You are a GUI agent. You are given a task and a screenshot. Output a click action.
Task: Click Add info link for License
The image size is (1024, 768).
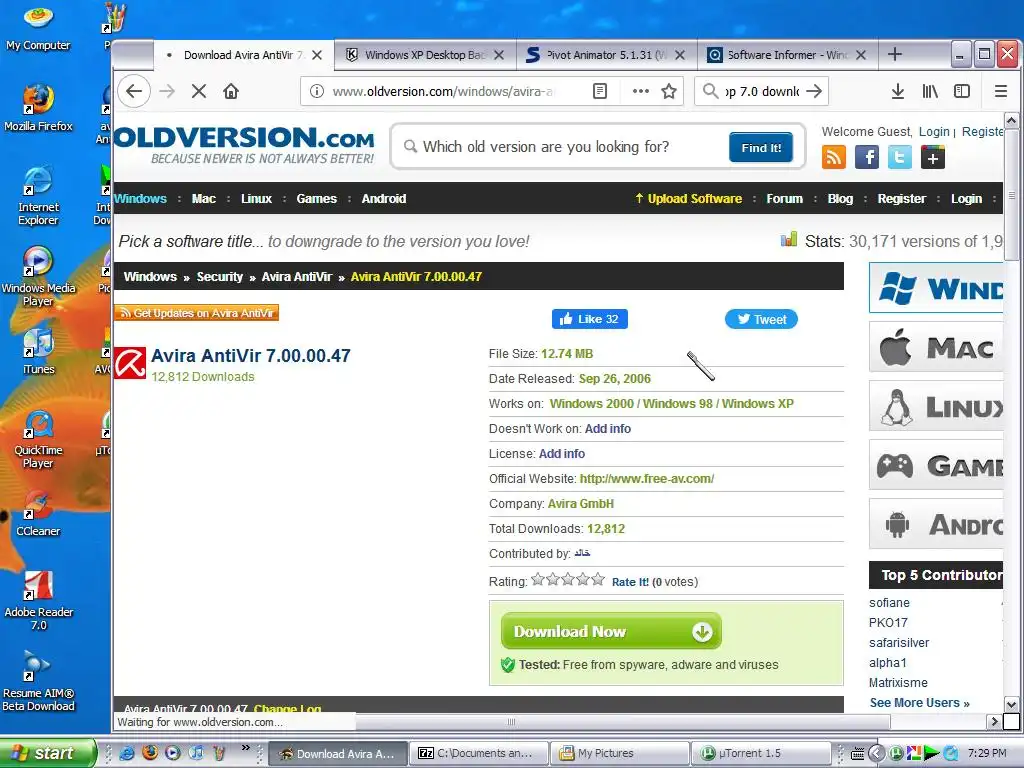pos(562,454)
